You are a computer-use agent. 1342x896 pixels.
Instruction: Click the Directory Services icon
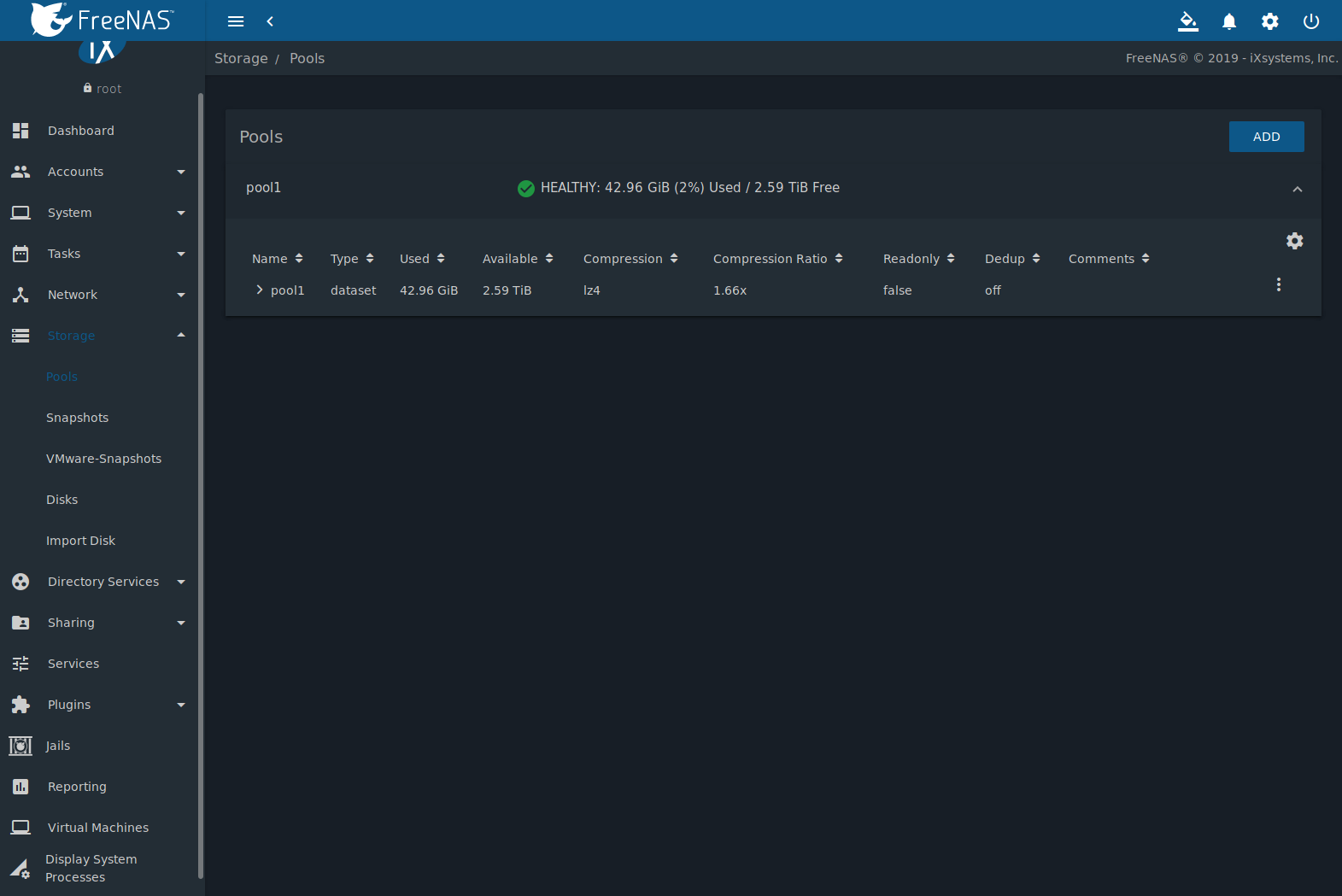pyautogui.click(x=21, y=582)
